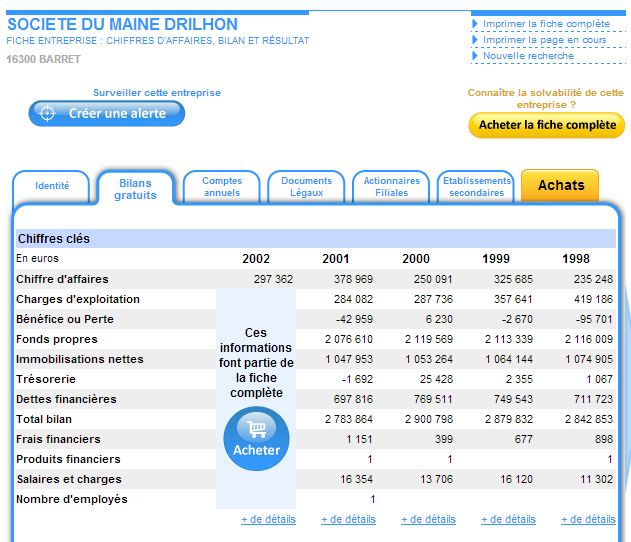Click the 2 076 610 Fonds propres value
The height and width of the screenshot is (542, 631).
(349, 339)
